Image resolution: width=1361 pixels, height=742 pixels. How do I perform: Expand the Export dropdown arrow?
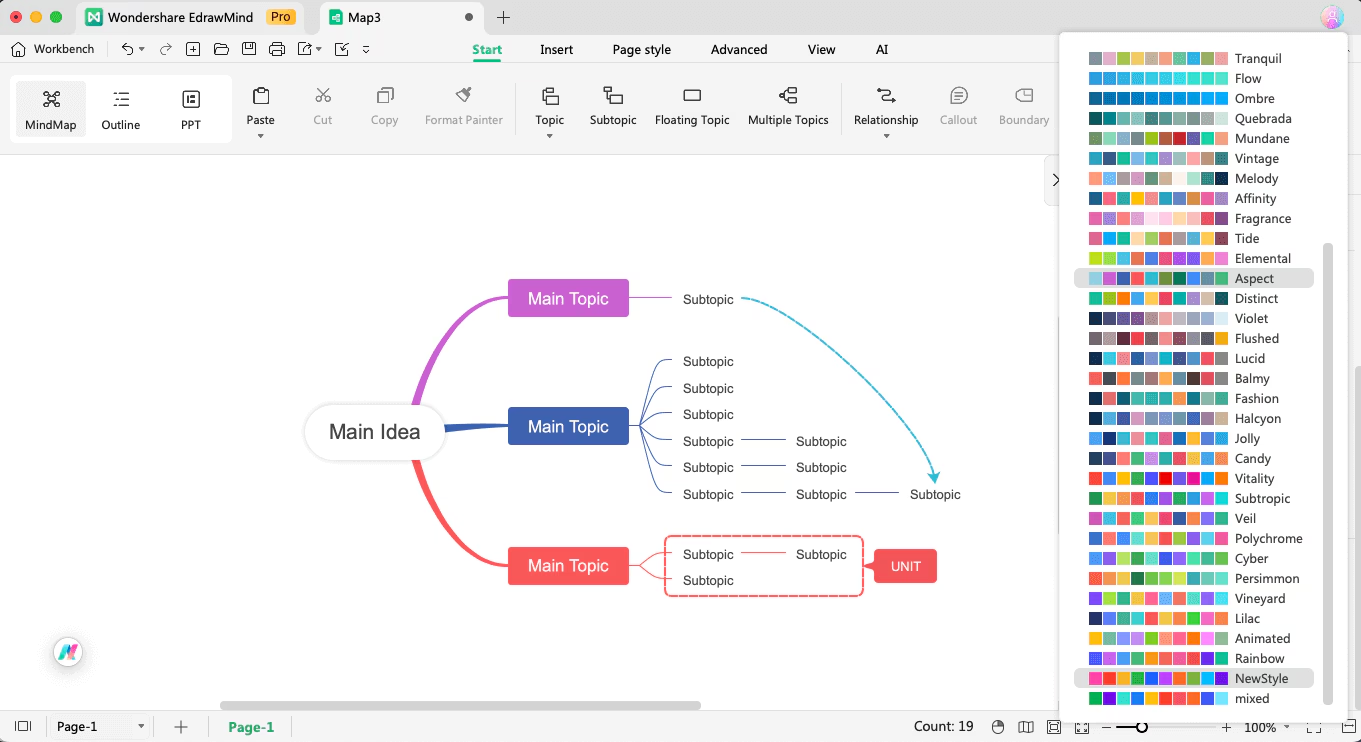[319, 49]
